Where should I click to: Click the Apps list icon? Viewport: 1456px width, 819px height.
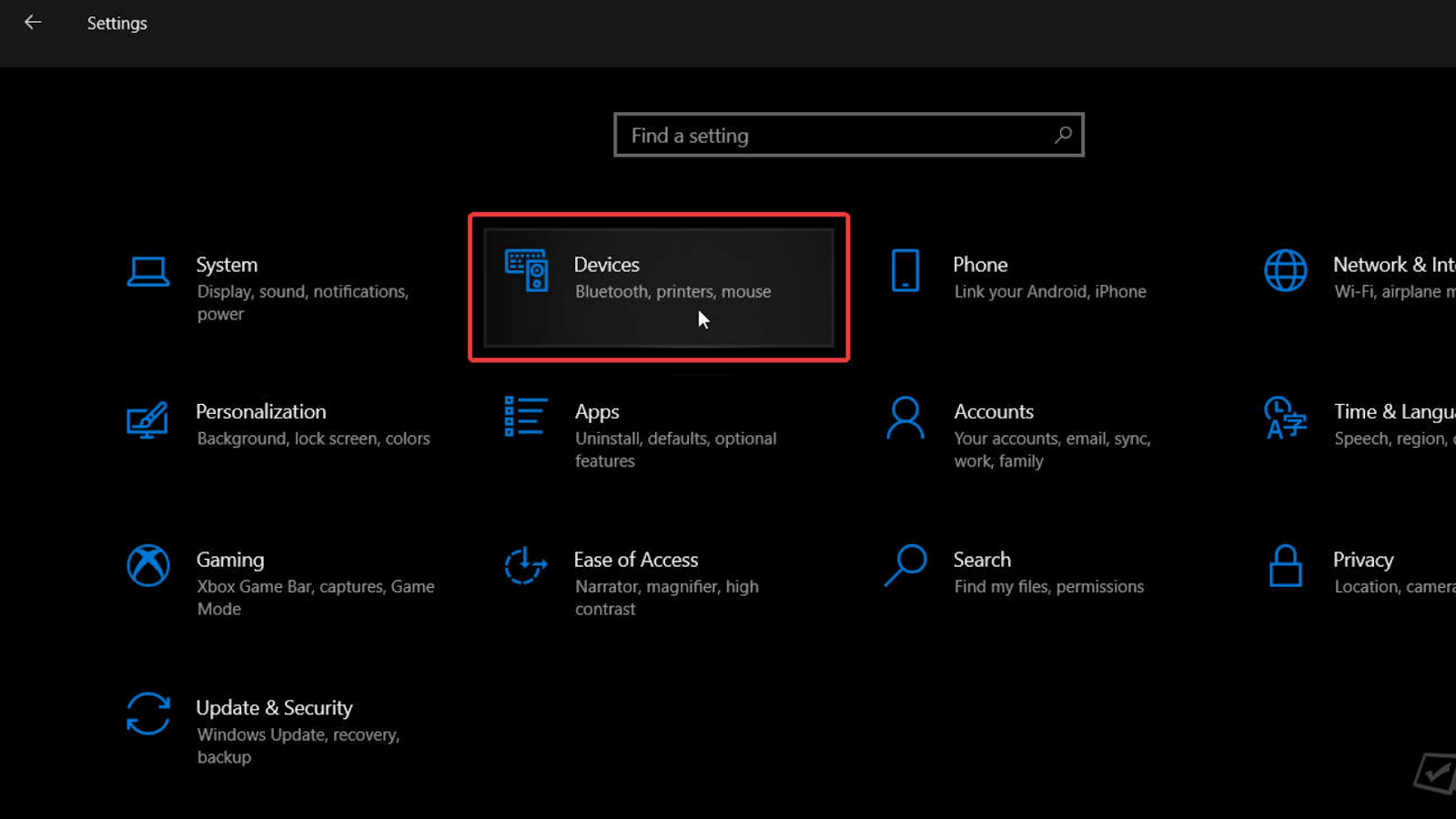[526, 417]
